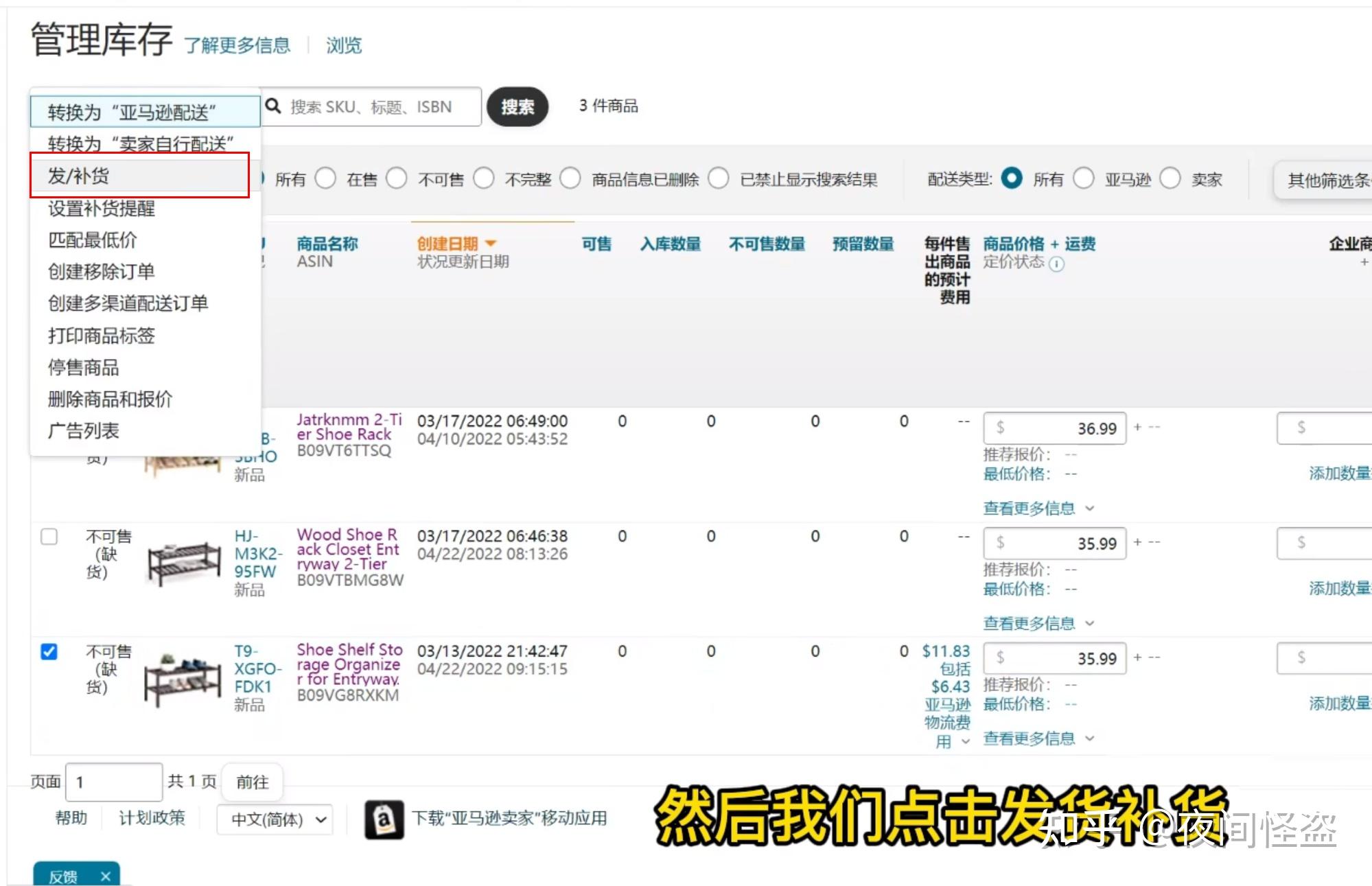This screenshot has height=886, width=1372.
Task: Sort by 不可售数量 column header
Action: (x=767, y=244)
